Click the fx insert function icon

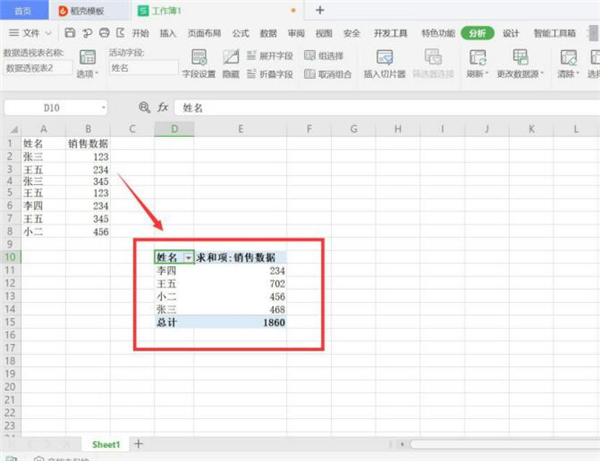click(162, 106)
